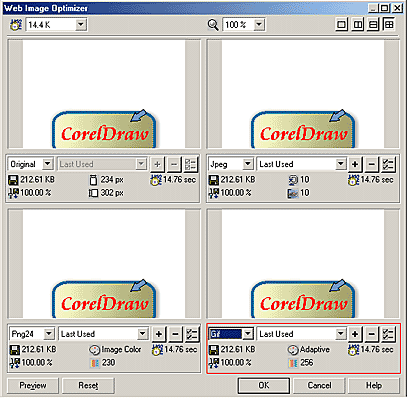Screen dimensions: 407x398
Task: Switch to two vertical panes view
Action: 358,25
